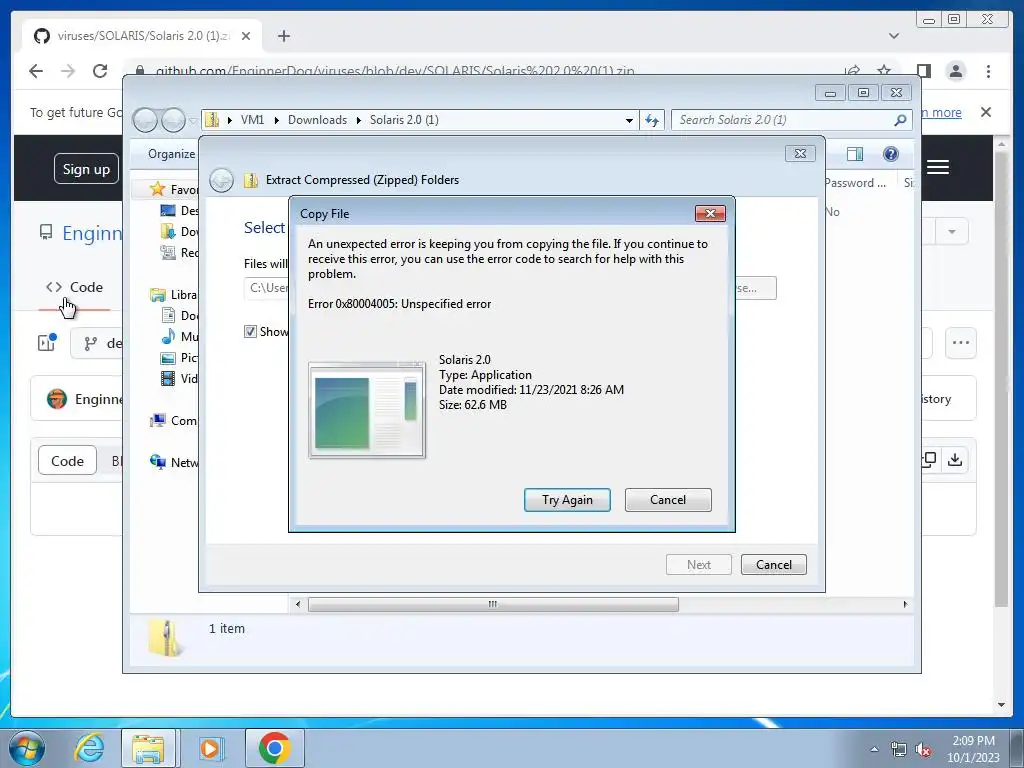Image resolution: width=1024 pixels, height=768 pixels.
Task: Toggle Show extracted files checkbox
Action: (x=250, y=332)
